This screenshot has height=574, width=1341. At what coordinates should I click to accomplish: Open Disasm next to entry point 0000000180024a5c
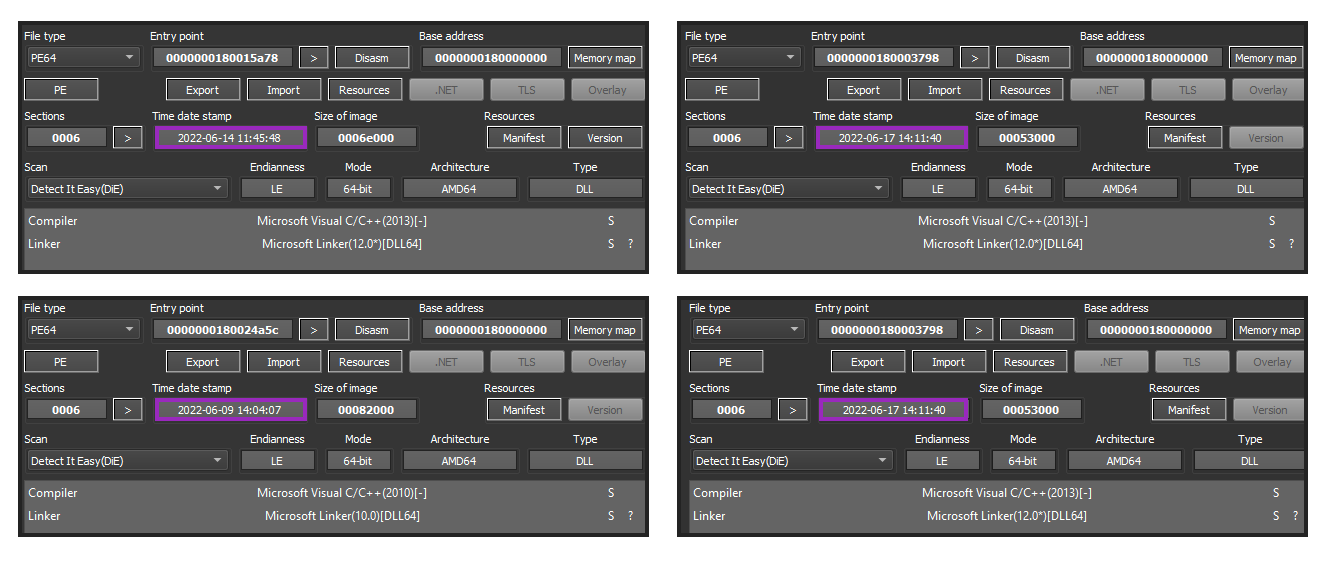(371, 330)
